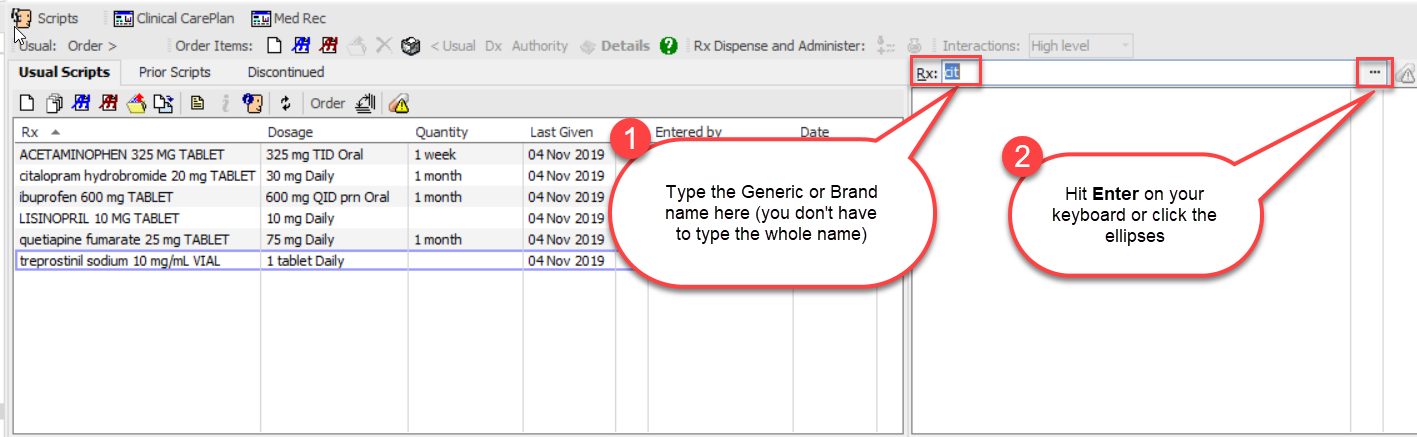Click the face with question mark icon

pyautogui.click(x=253, y=103)
